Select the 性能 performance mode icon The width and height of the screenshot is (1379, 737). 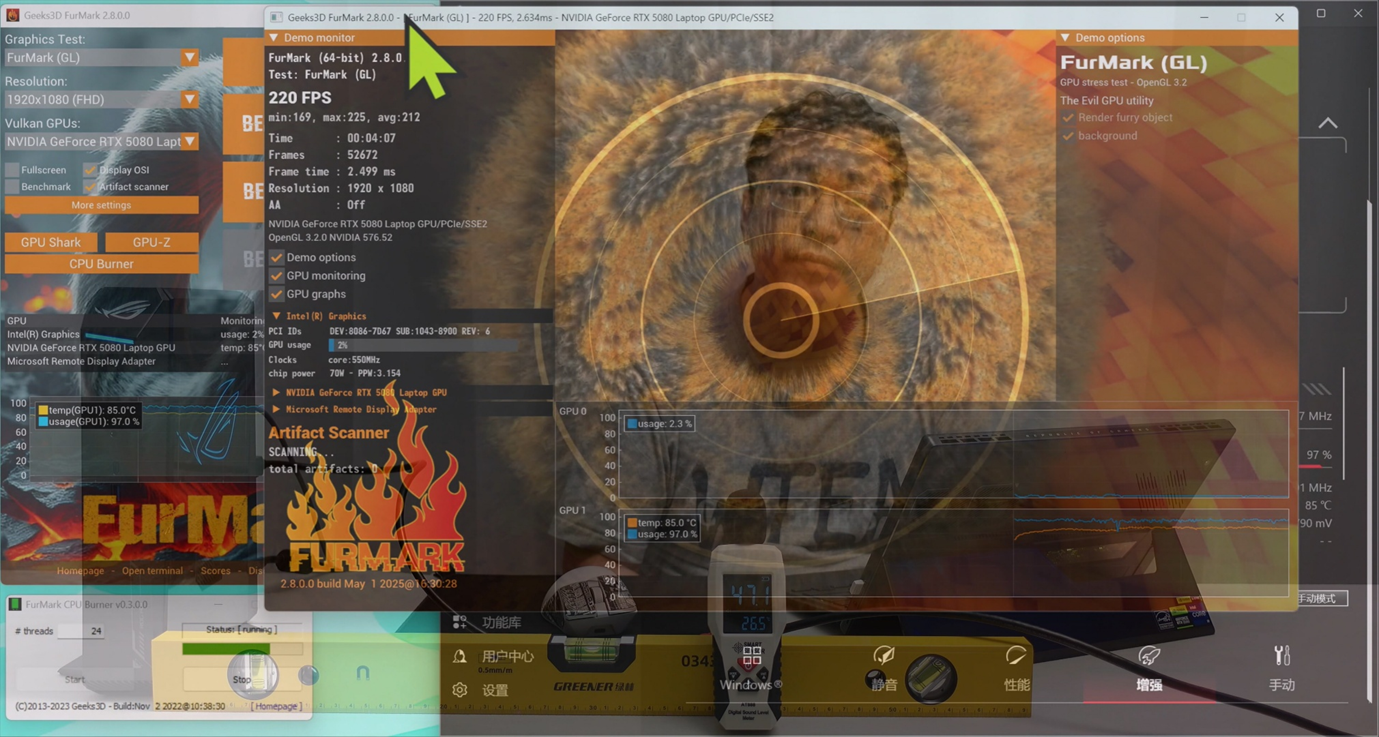pyautogui.click(x=1016, y=655)
